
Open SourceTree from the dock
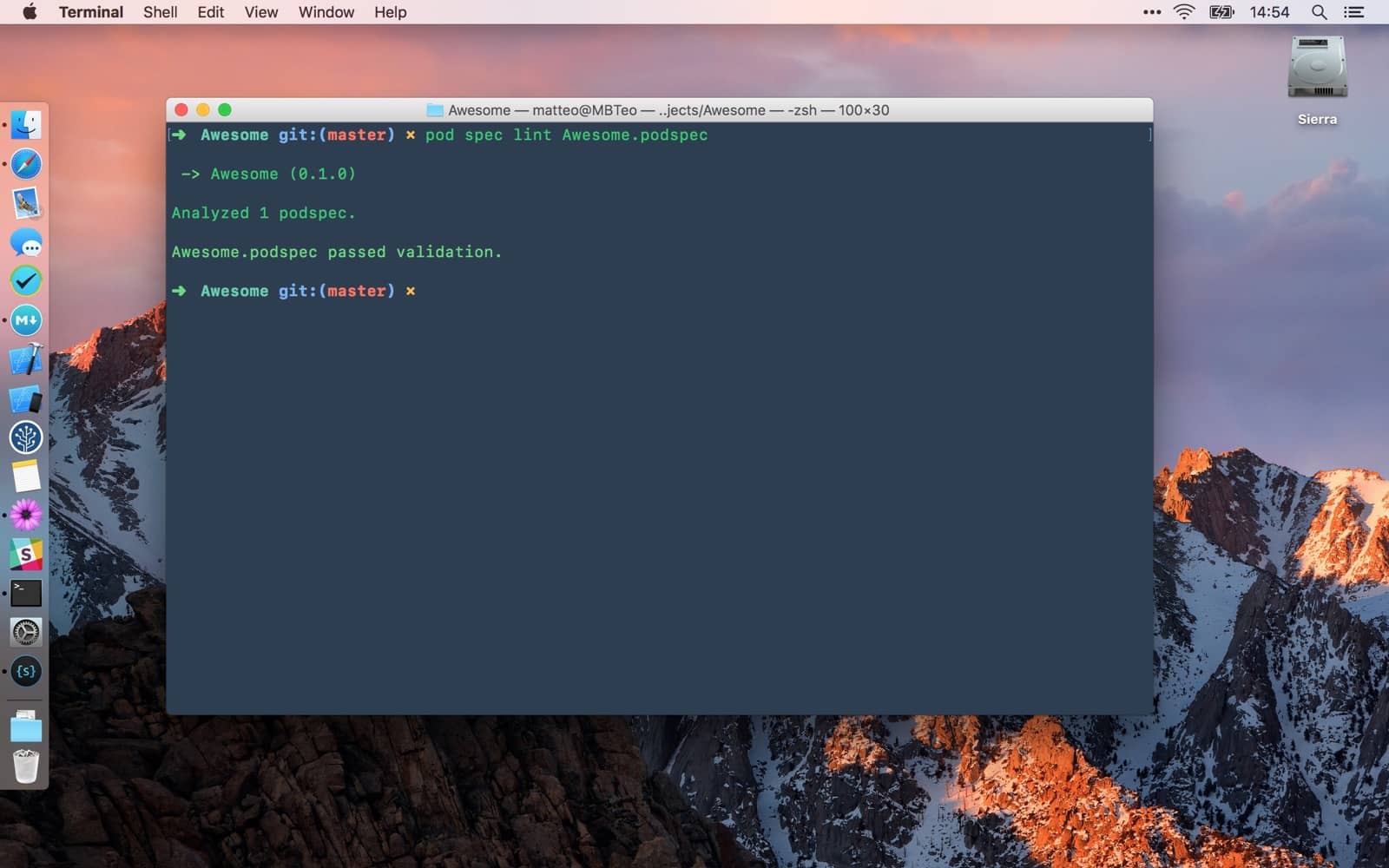25,438
